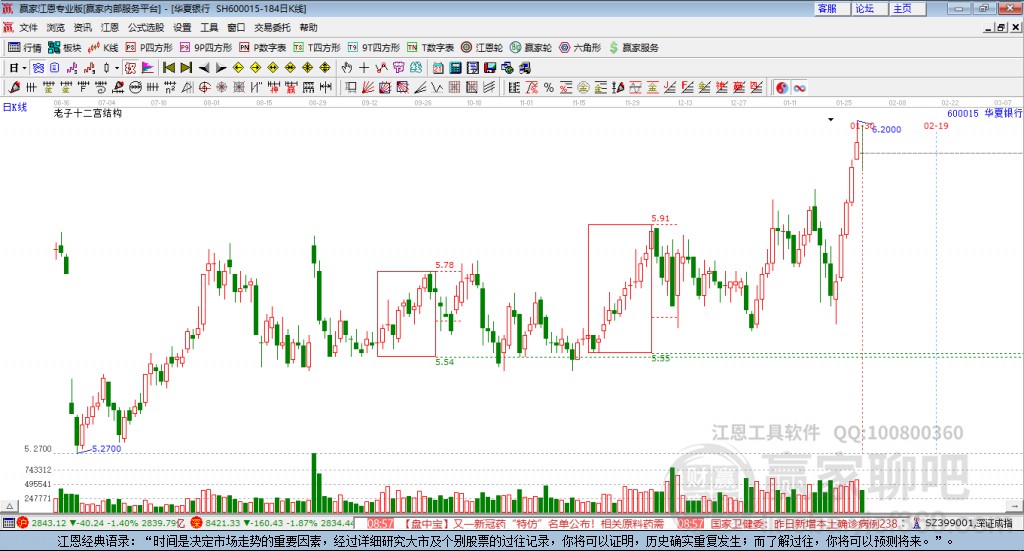The image size is (1024, 551).
Task: Click the blue infinity loop icon
Action: click(799, 87)
